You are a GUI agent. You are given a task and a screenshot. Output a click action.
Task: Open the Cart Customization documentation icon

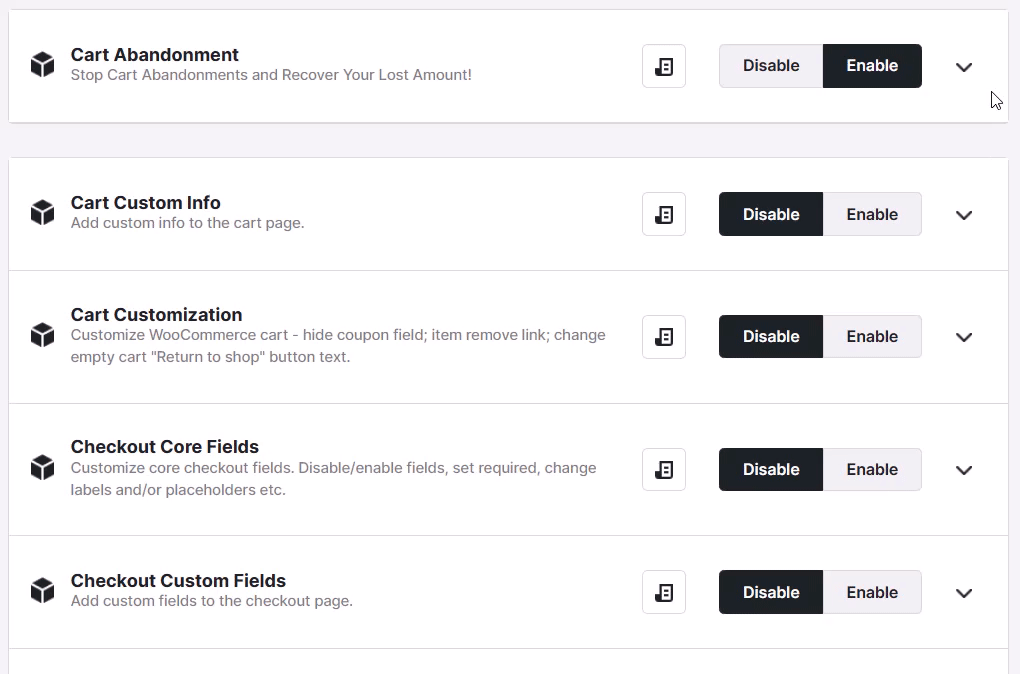click(x=664, y=336)
